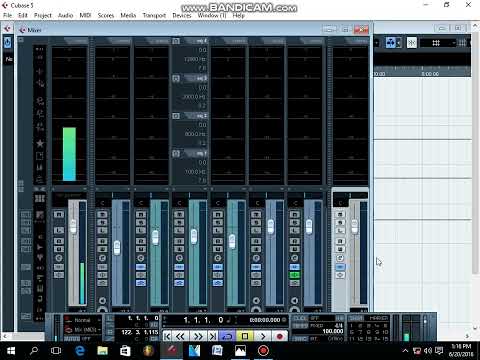Screen dimensions: 480x360
Task: Open the grid type dropdown in project toolbar
Action: [438, 43]
